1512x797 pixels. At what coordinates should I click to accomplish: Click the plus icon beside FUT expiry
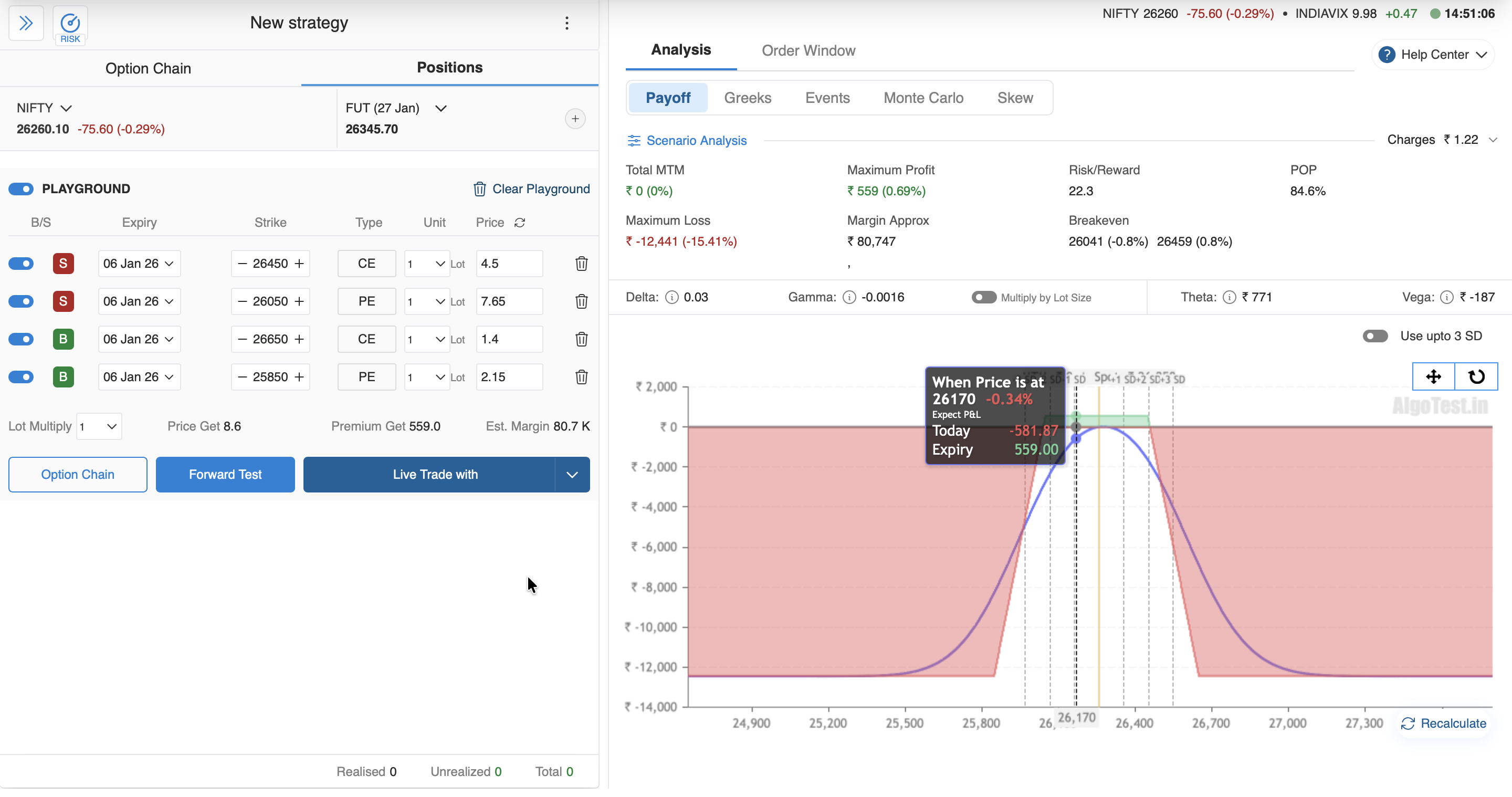(x=575, y=119)
